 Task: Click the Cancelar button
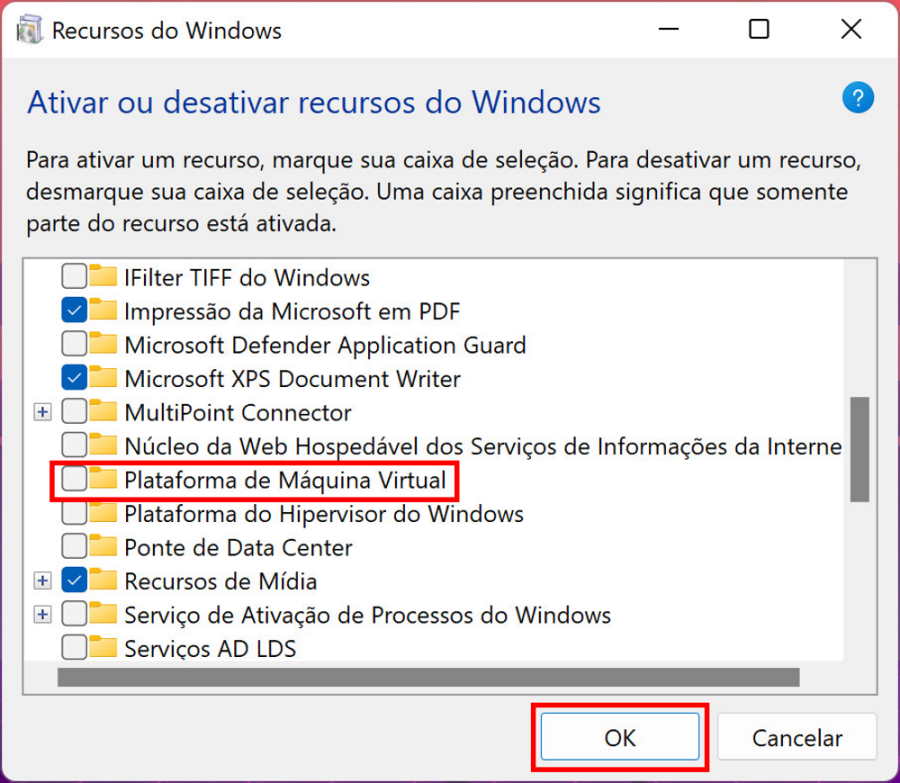click(797, 739)
